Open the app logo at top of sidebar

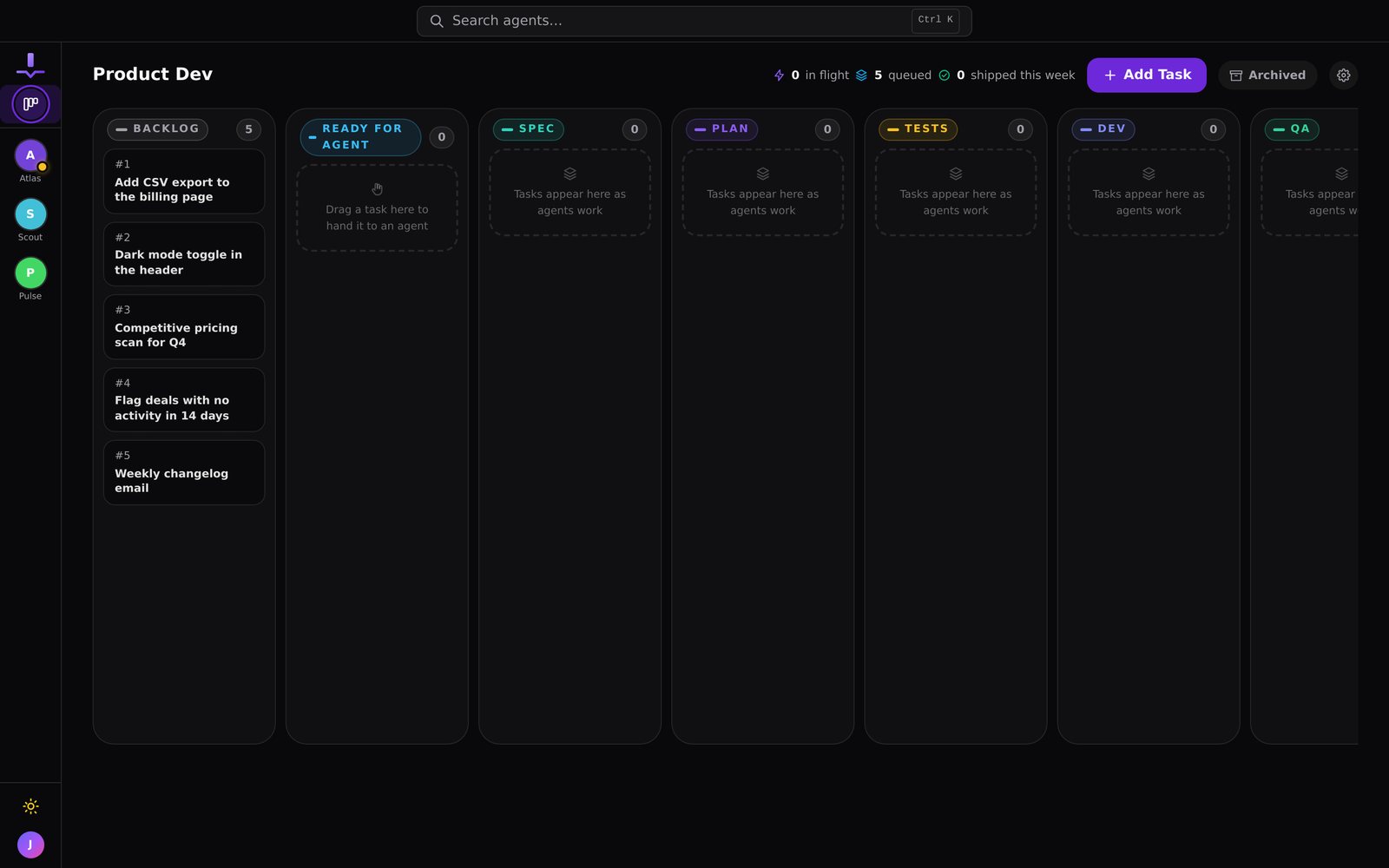coord(30,65)
